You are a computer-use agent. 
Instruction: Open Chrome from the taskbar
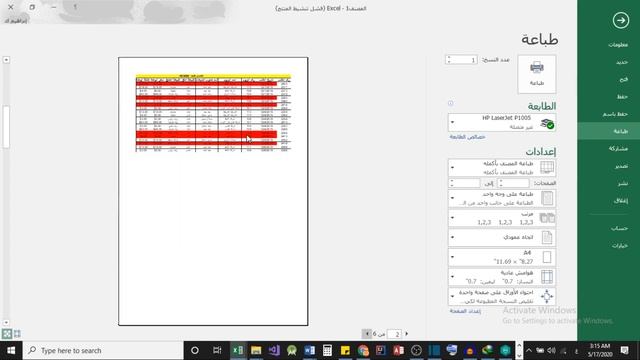(x=363, y=350)
